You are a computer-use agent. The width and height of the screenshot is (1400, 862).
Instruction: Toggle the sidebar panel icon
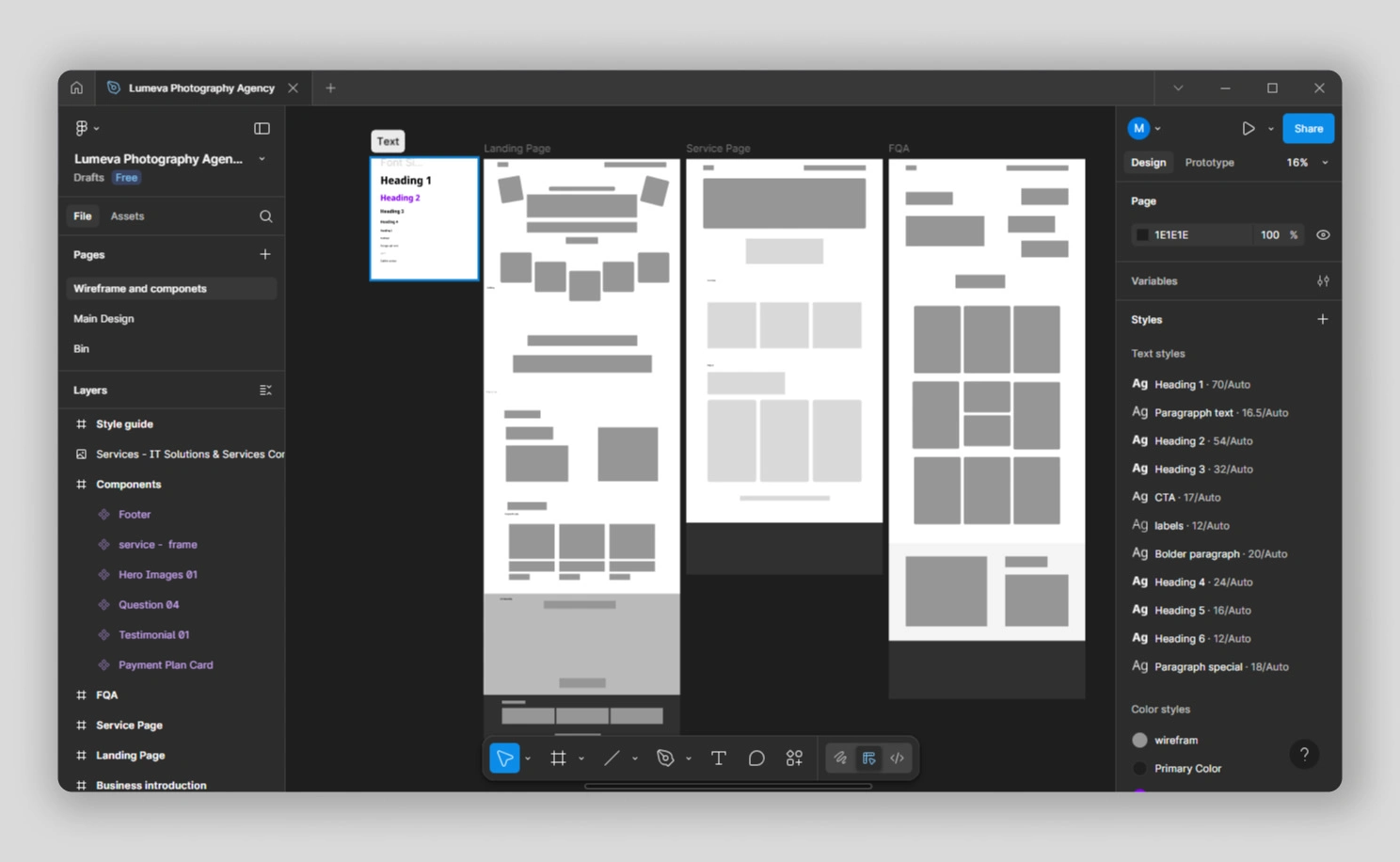tap(262, 128)
